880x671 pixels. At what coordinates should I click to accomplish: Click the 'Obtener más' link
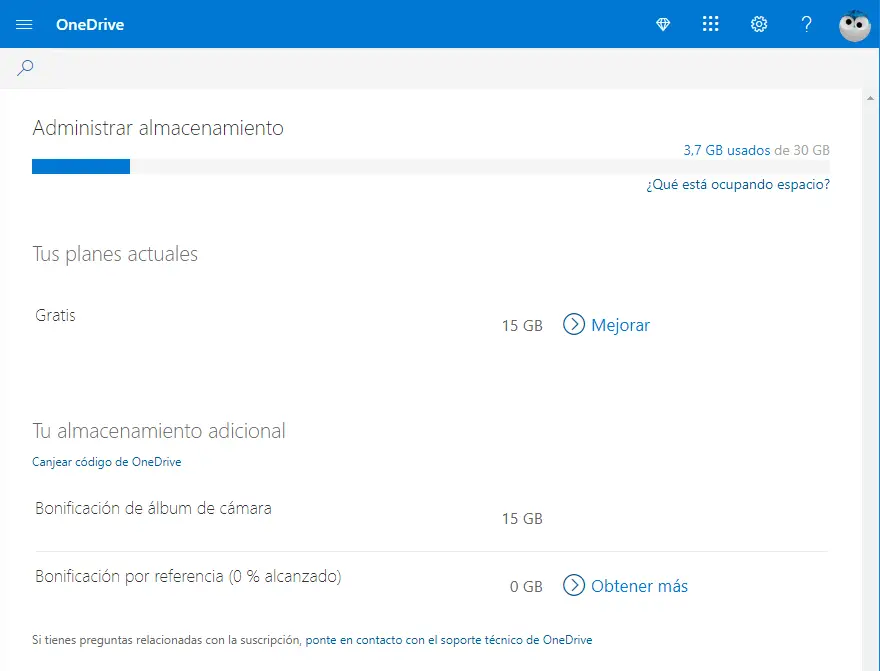point(639,586)
